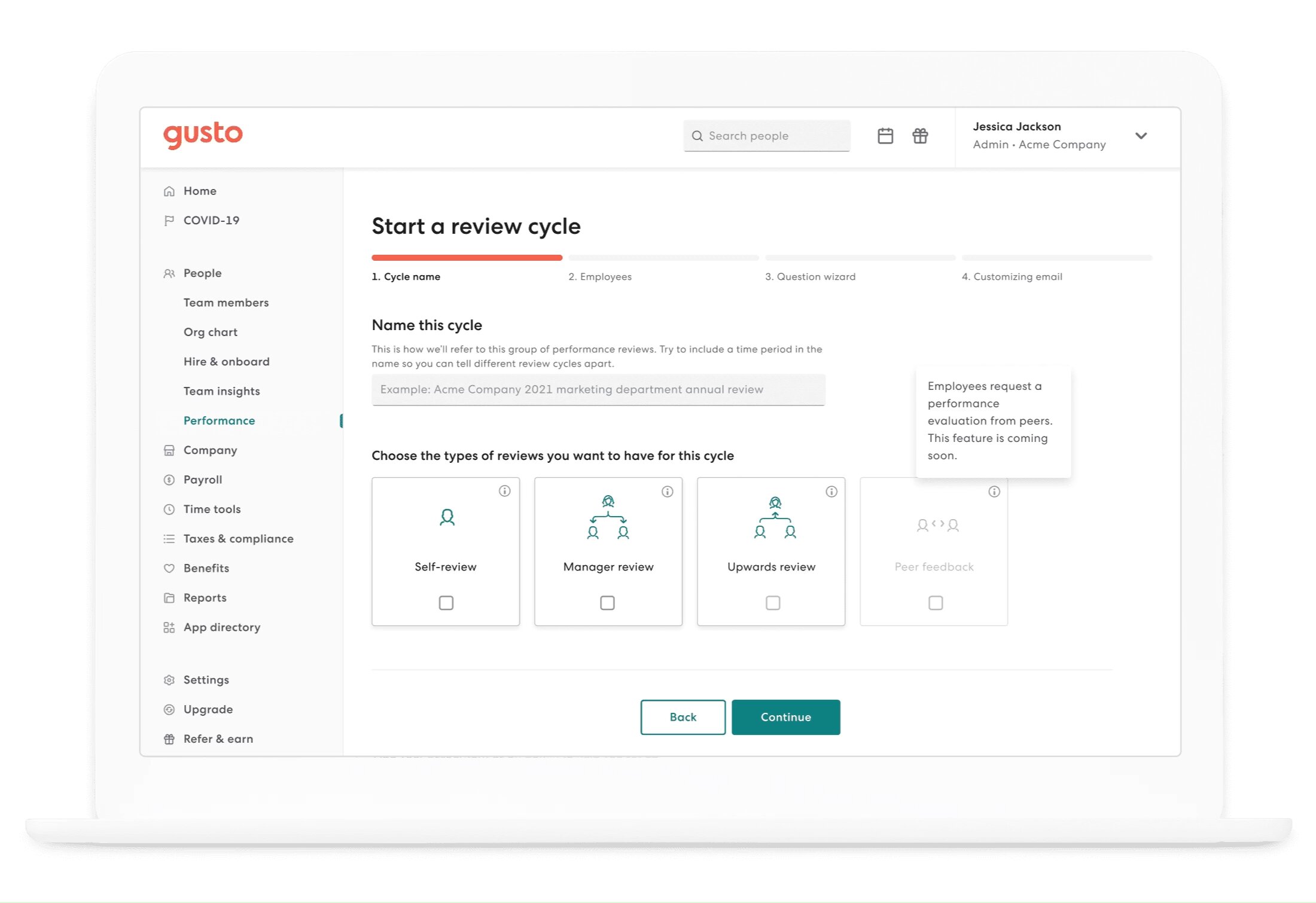Click the Settings gear icon in sidebar
The width and height of the screenshot is (1316, 903).
click(x=169, y=680)
